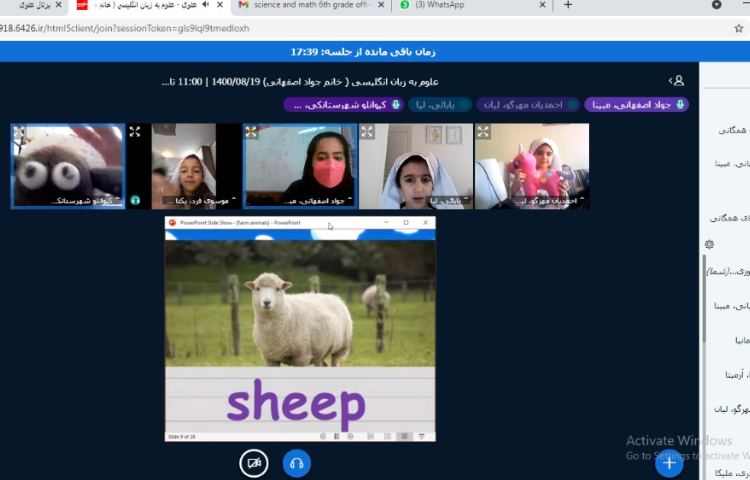The image size is (750, 480).
Task: Toggle mute for احمدیان مهرگو، لیان pill
Action: tap(529, 104)
